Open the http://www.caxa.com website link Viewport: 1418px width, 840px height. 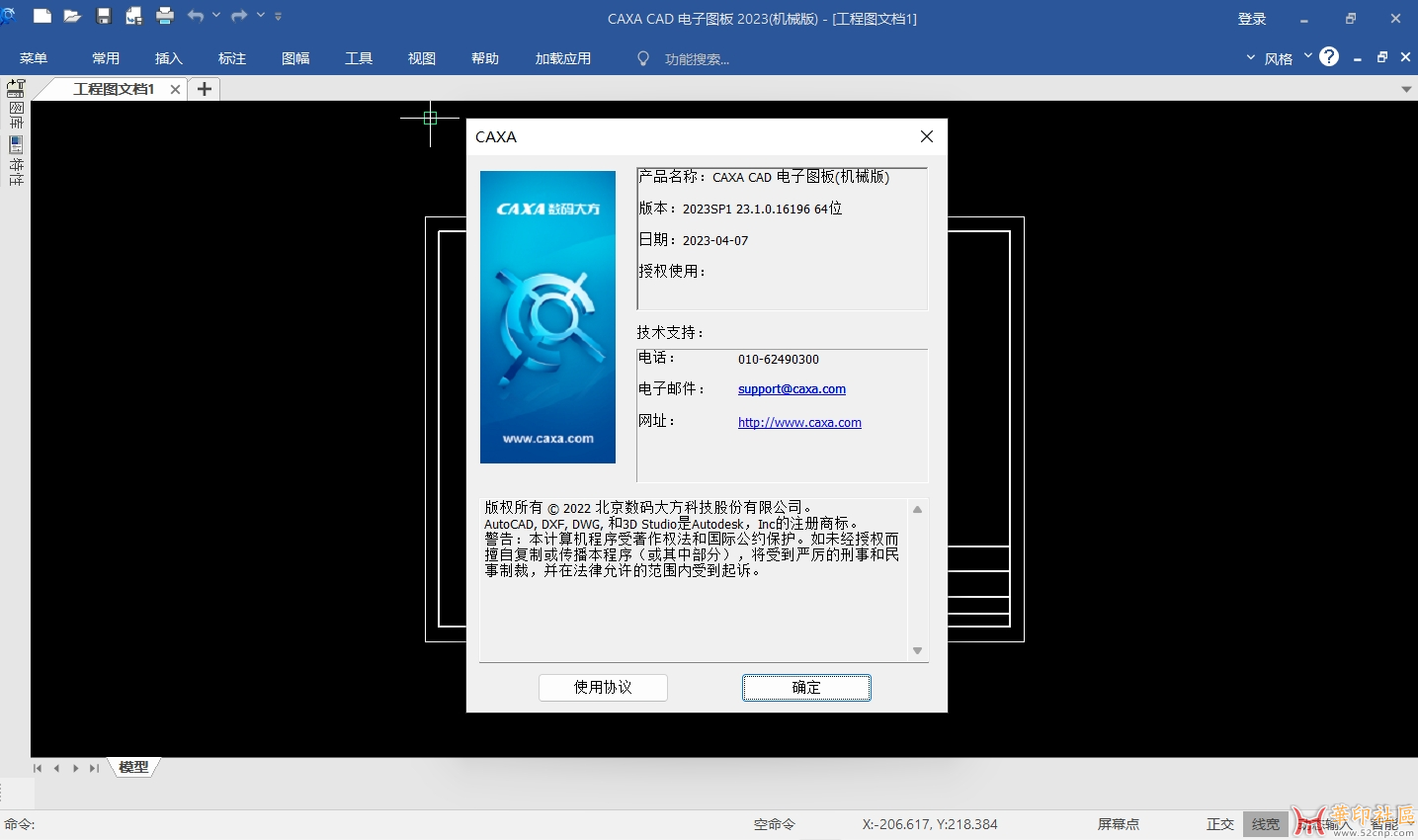tap(799, 423)
